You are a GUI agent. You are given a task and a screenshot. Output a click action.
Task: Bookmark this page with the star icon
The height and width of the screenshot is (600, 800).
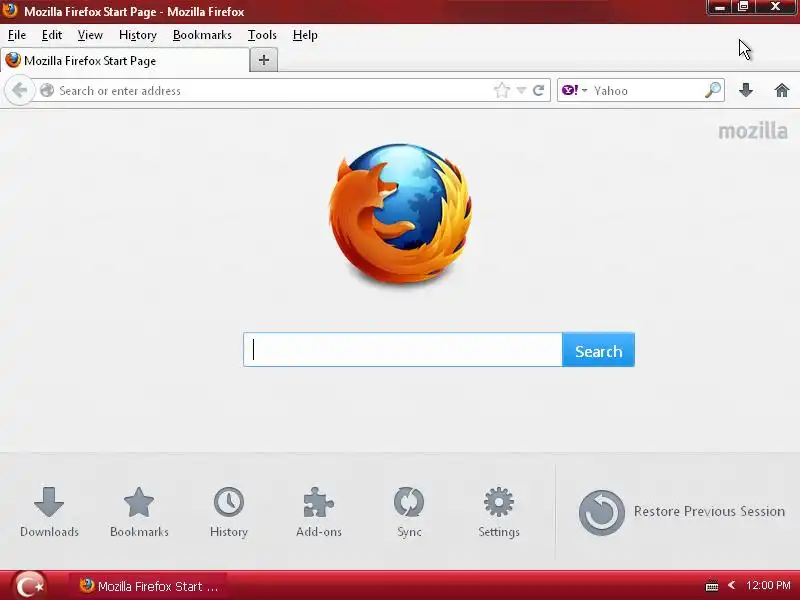[502, 91]
